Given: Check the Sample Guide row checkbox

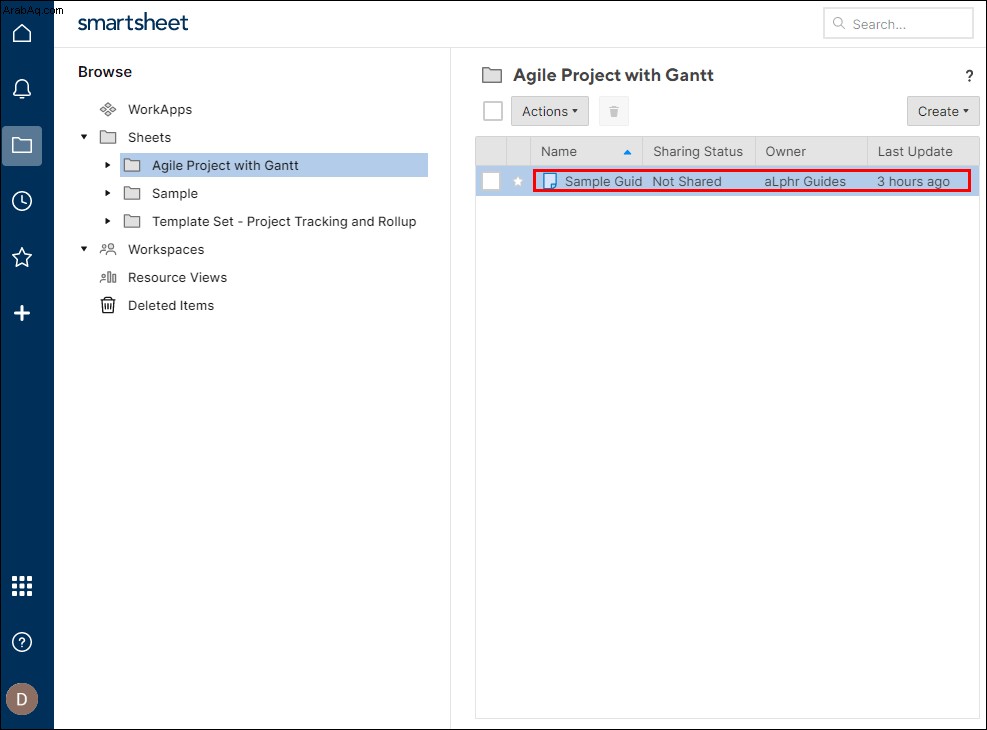Looking at the screenshot, I should 491,181.
